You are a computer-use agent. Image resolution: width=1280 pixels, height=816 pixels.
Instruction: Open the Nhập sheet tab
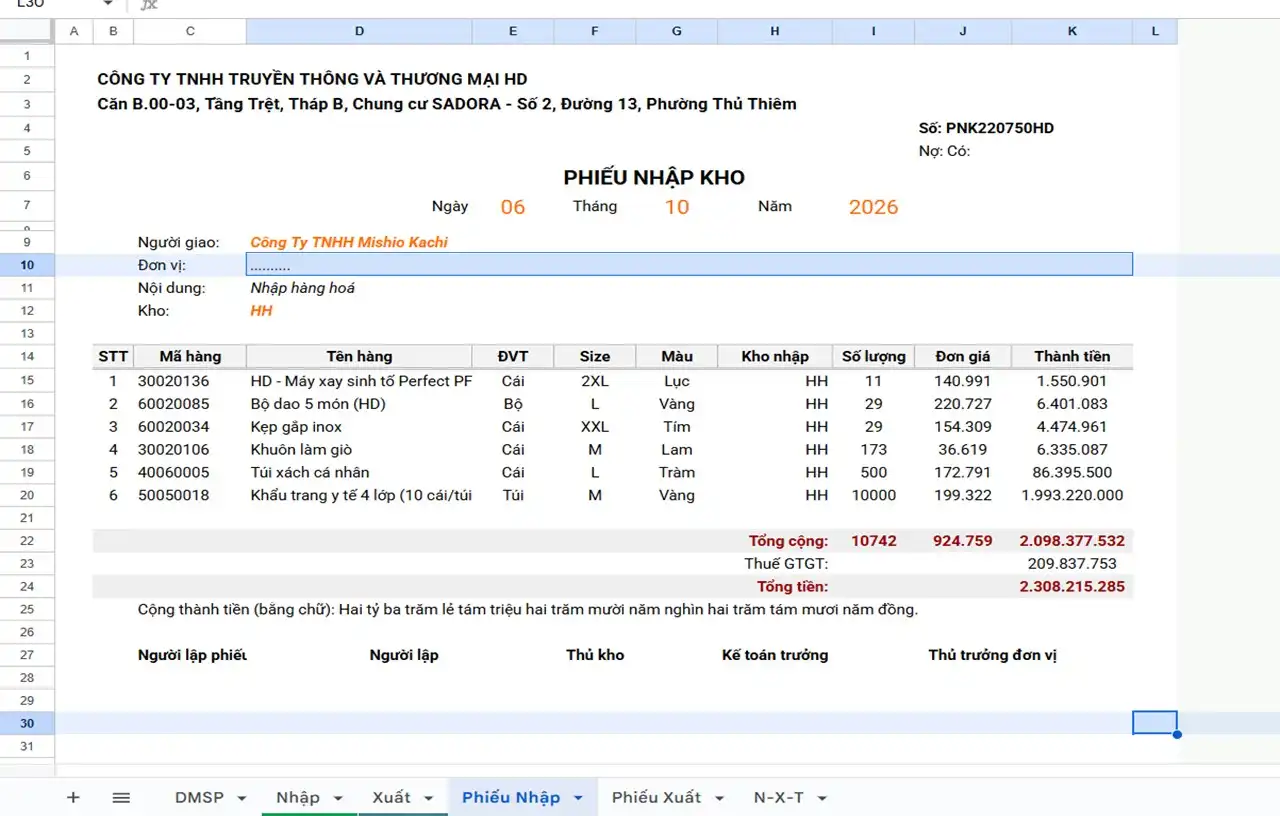(x=298, y=797)
